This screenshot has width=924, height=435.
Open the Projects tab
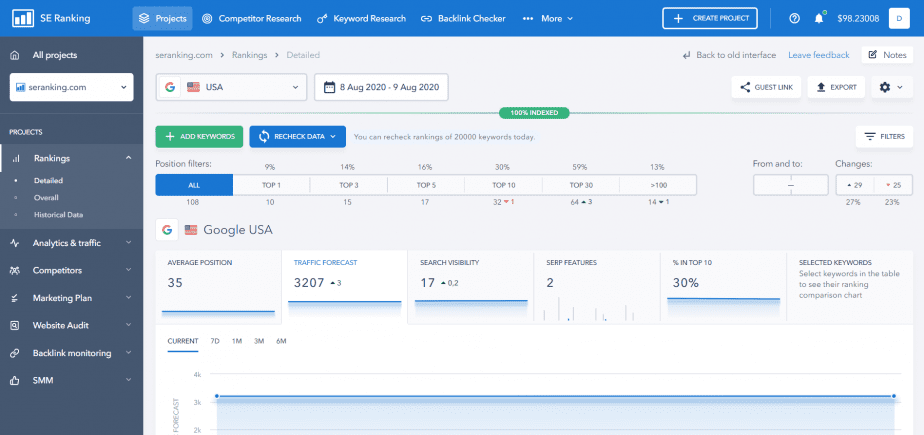tap(163, 19)
